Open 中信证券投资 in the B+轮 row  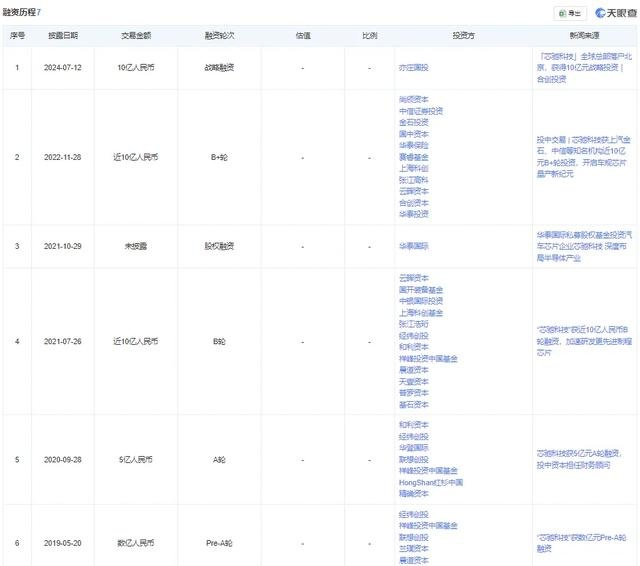pos(421,111)
